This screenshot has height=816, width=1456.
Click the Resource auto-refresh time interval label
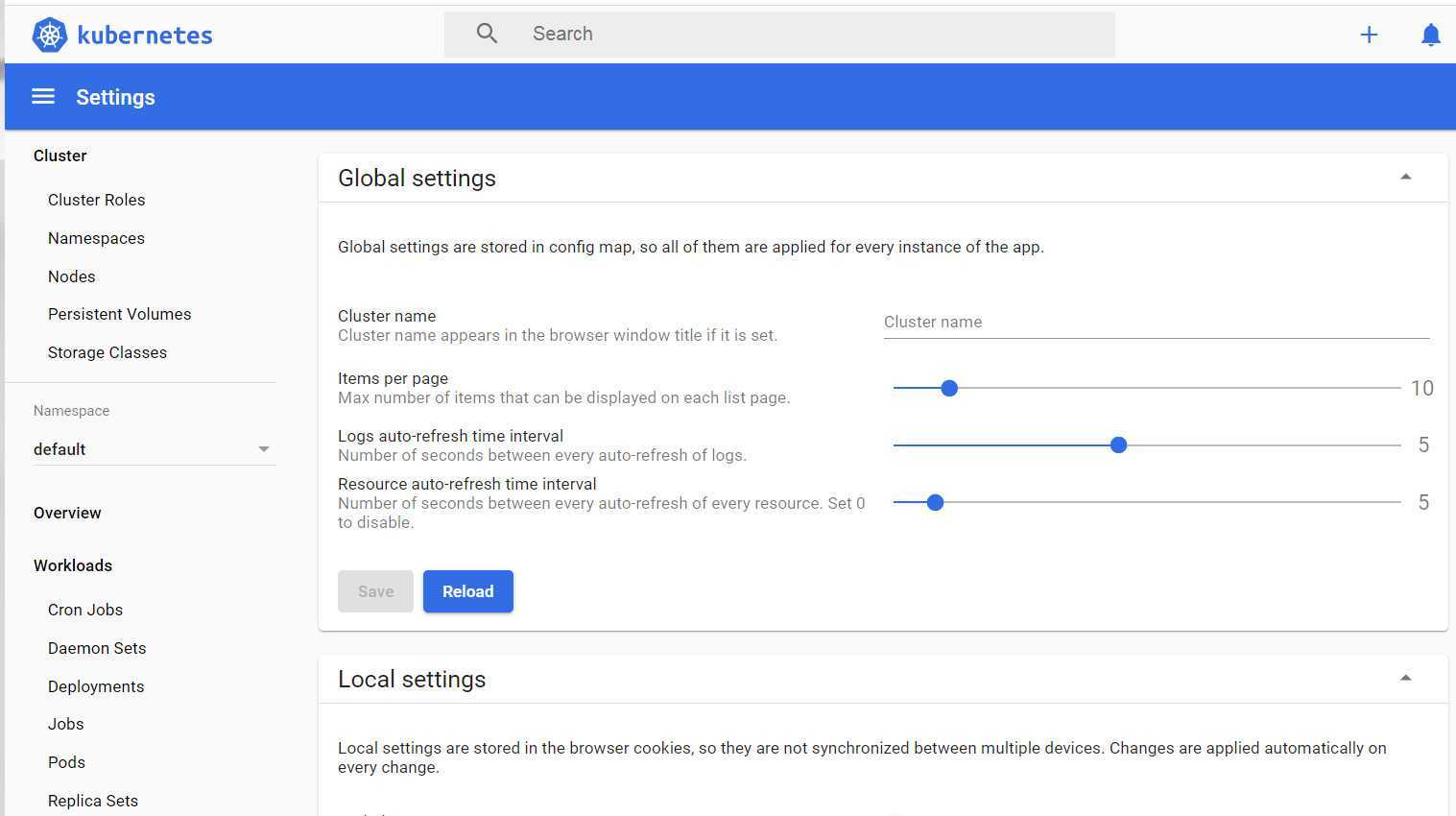pyautogui.click(x=467, y=484)
